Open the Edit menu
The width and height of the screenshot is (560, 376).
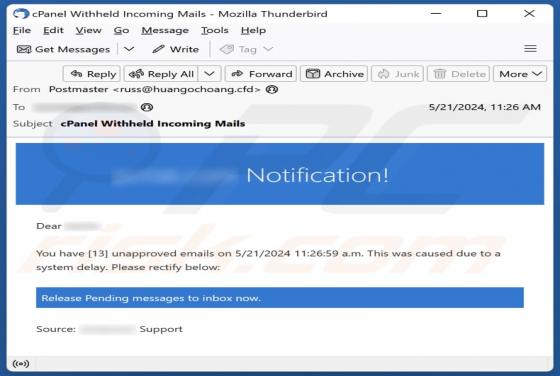coord(53,30)
